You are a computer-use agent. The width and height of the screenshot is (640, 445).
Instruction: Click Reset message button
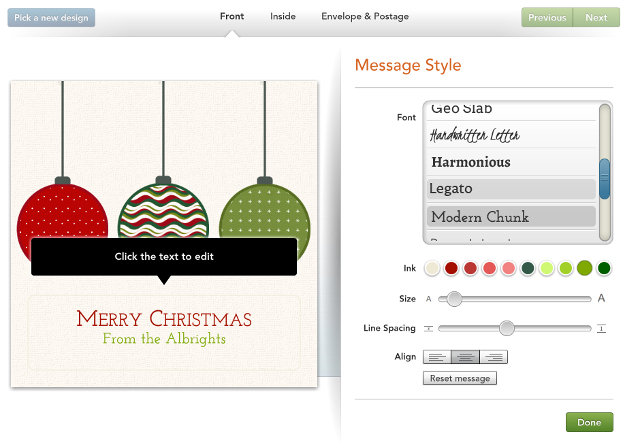[x=460, y=378]
